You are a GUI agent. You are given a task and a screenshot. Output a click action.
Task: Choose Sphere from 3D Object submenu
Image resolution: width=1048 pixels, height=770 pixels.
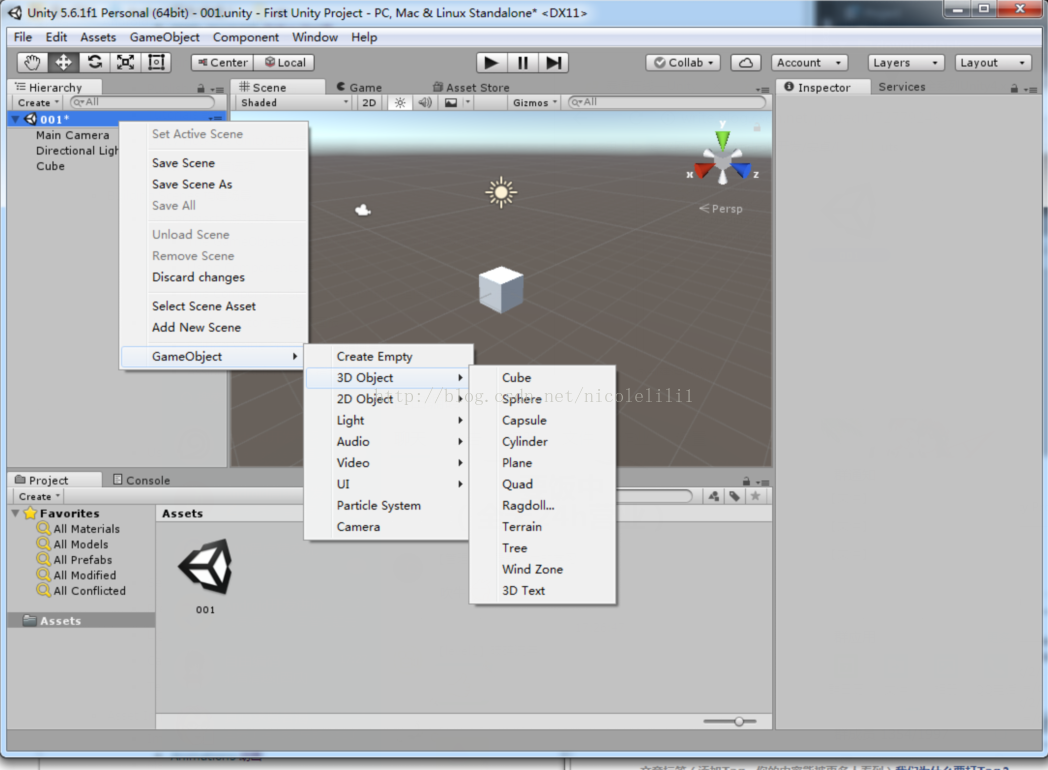point(522,399)
